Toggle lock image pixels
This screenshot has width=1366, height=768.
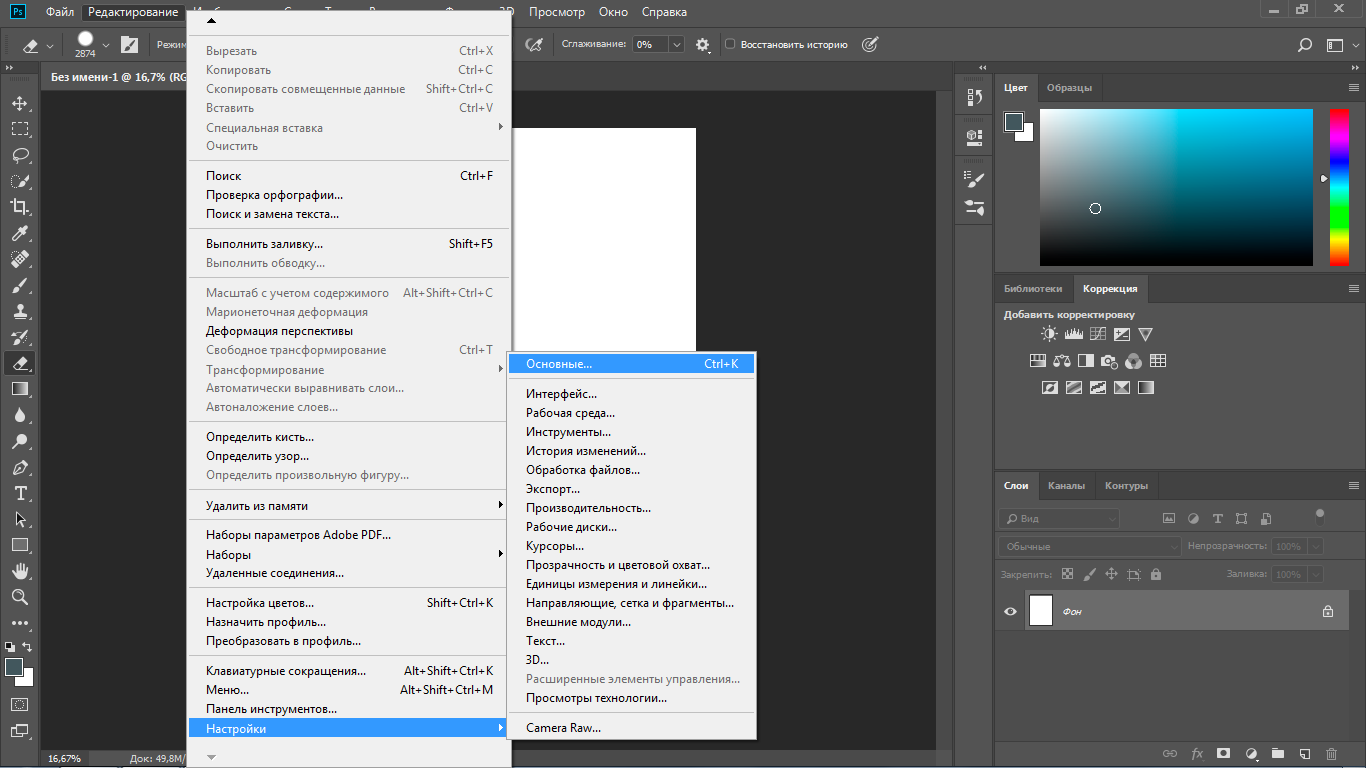pos(1089,575)
